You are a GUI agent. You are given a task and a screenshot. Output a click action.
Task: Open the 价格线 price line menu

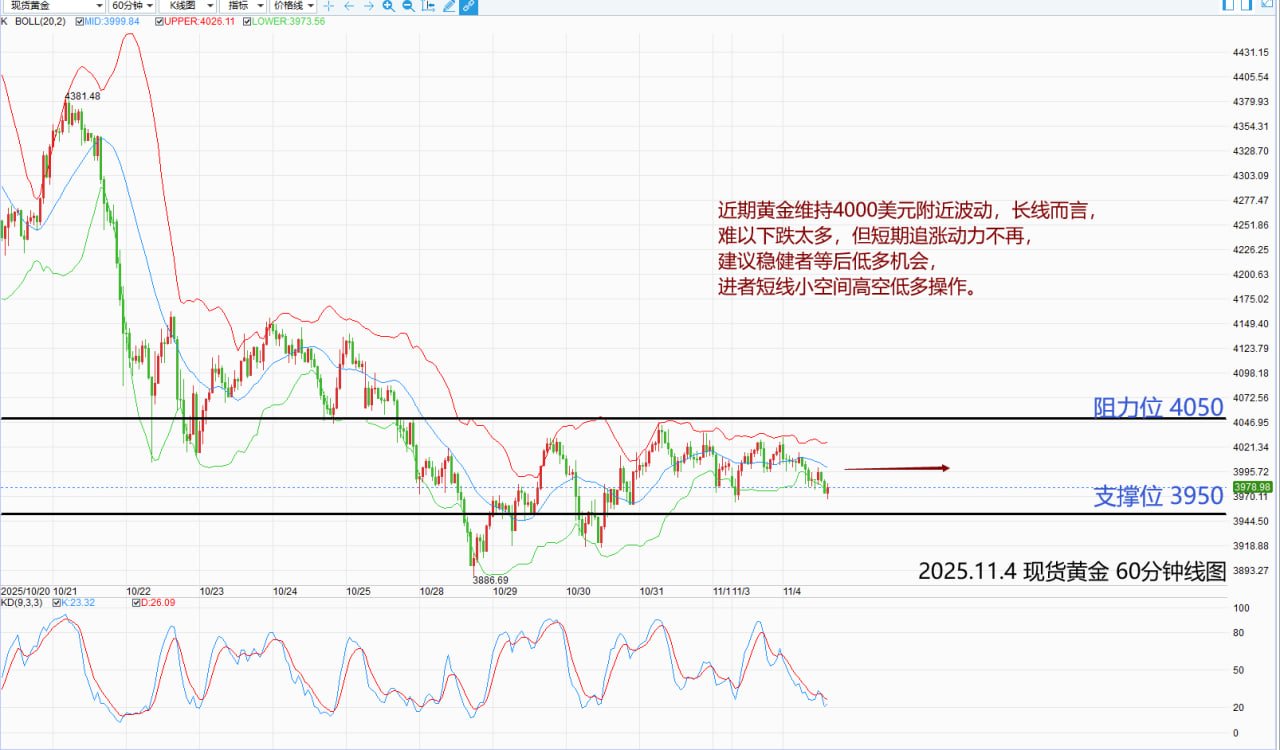(296, 6)
